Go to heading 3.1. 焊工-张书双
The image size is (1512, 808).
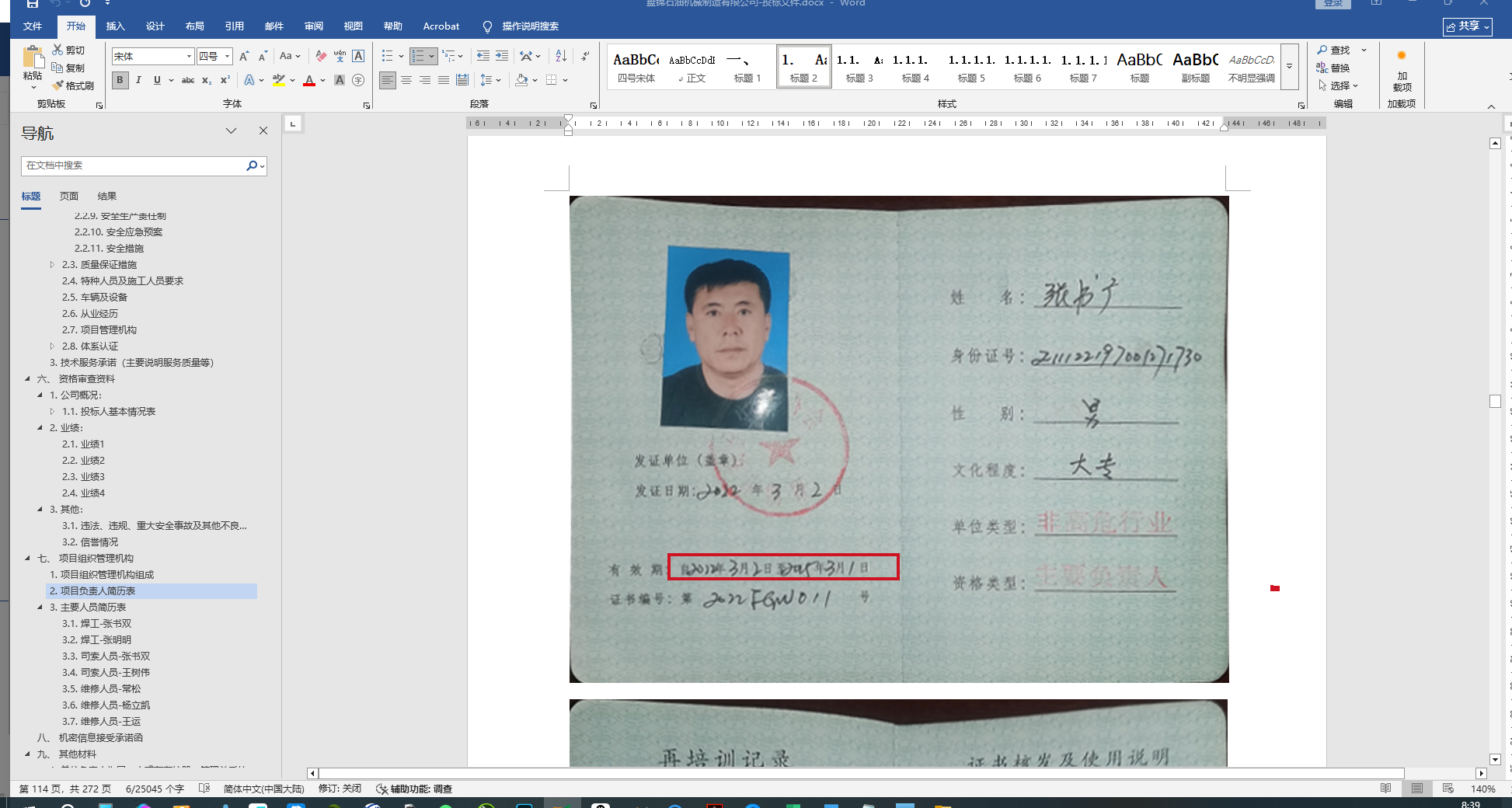point(96,624)
